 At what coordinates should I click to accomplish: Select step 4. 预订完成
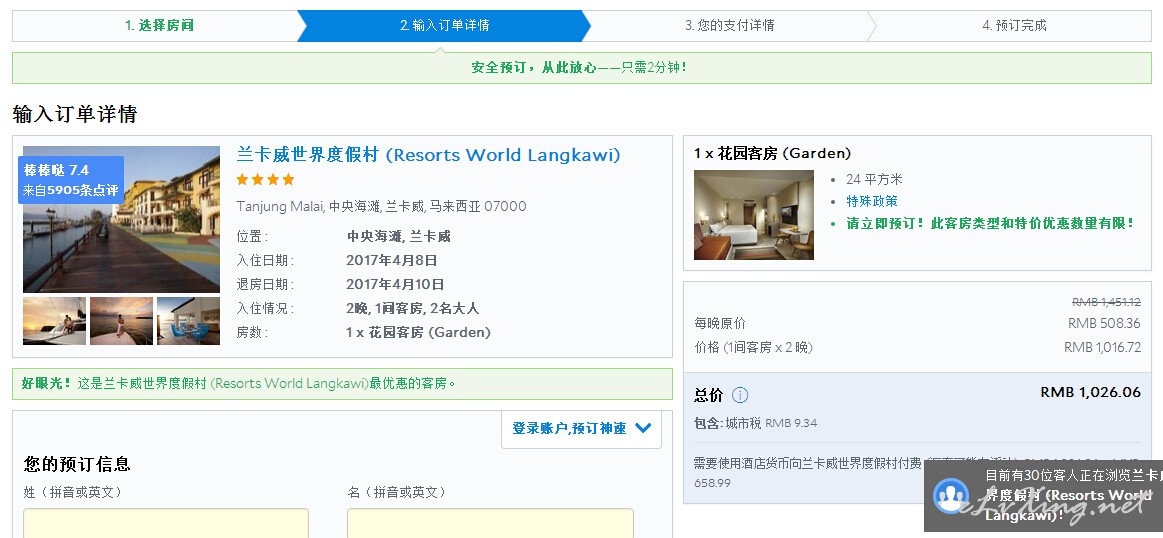1014,25
